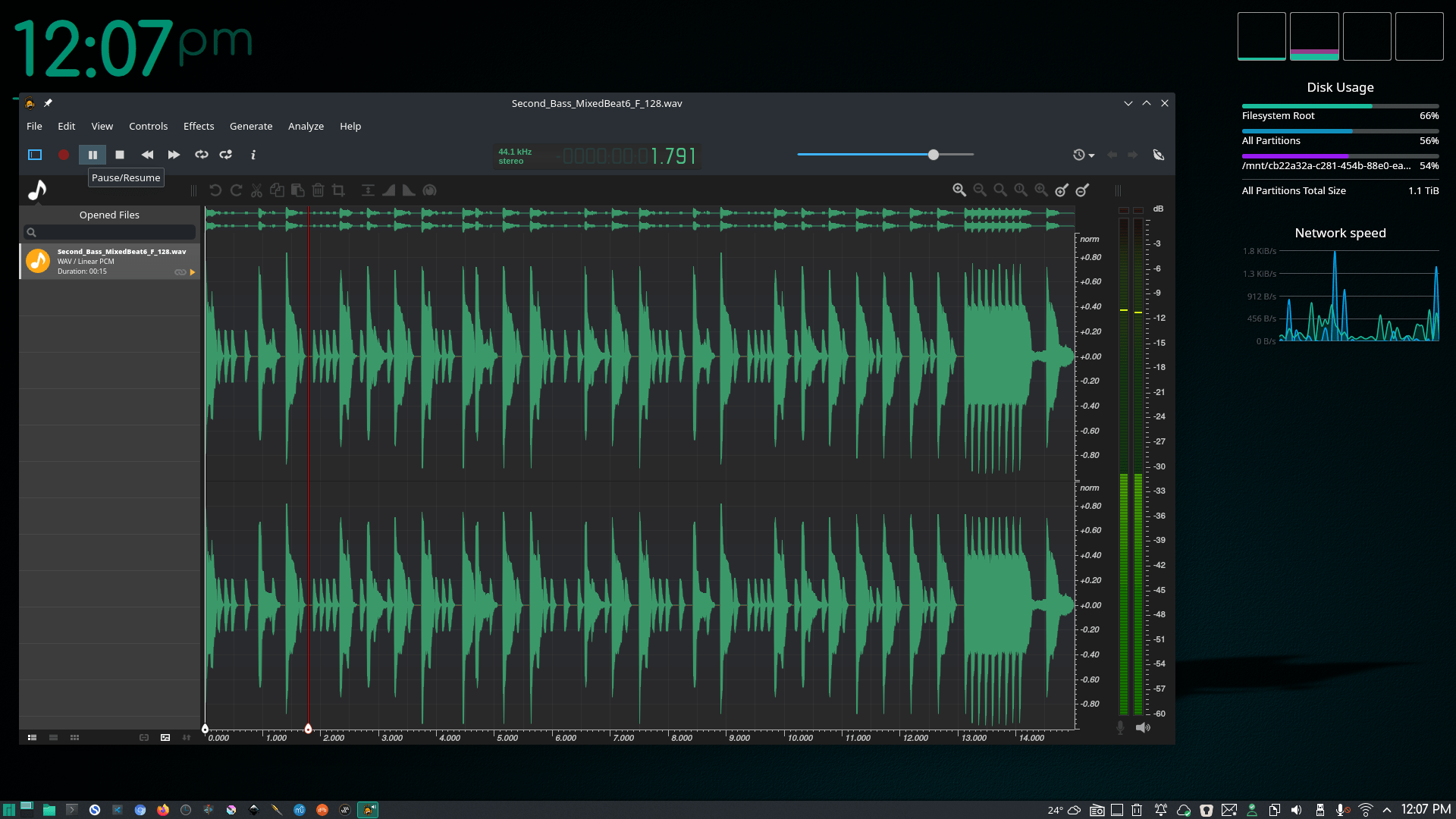Click the Pause/Resume button
This screenshot has height=819, width=1456.
(93, 155)
